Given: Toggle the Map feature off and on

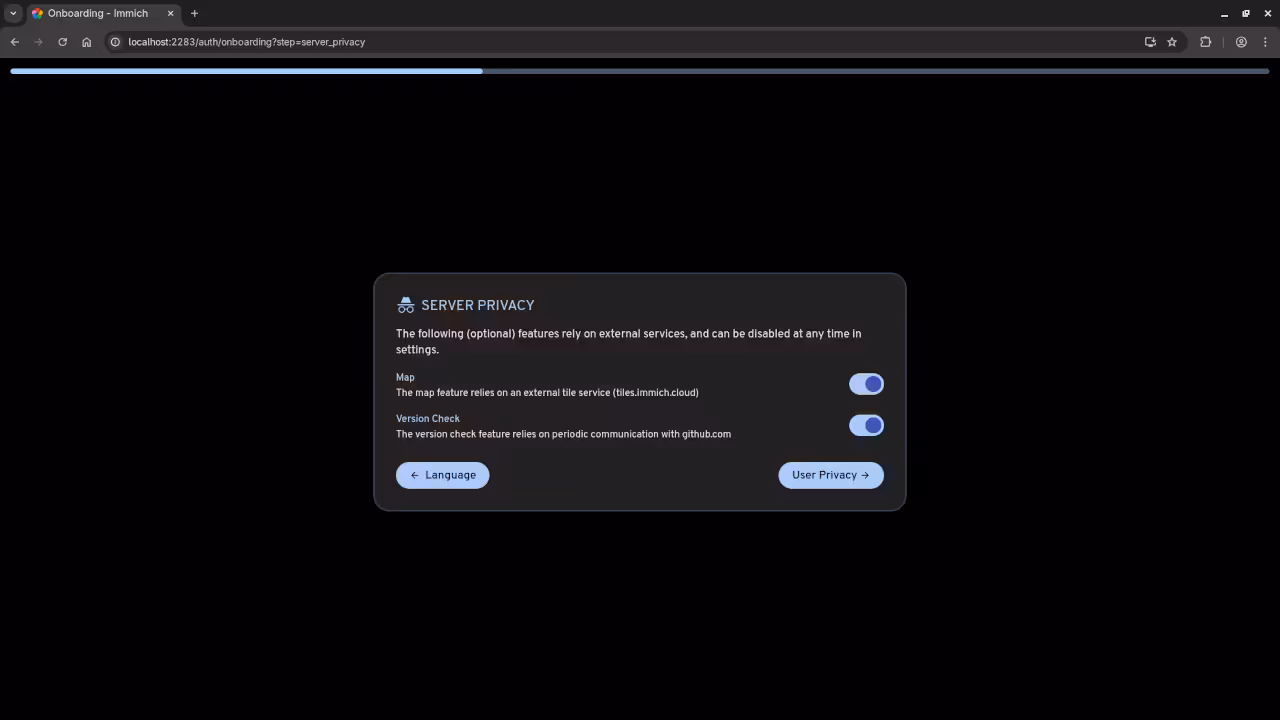Looking at the screenshot, I should click(866, 384).
